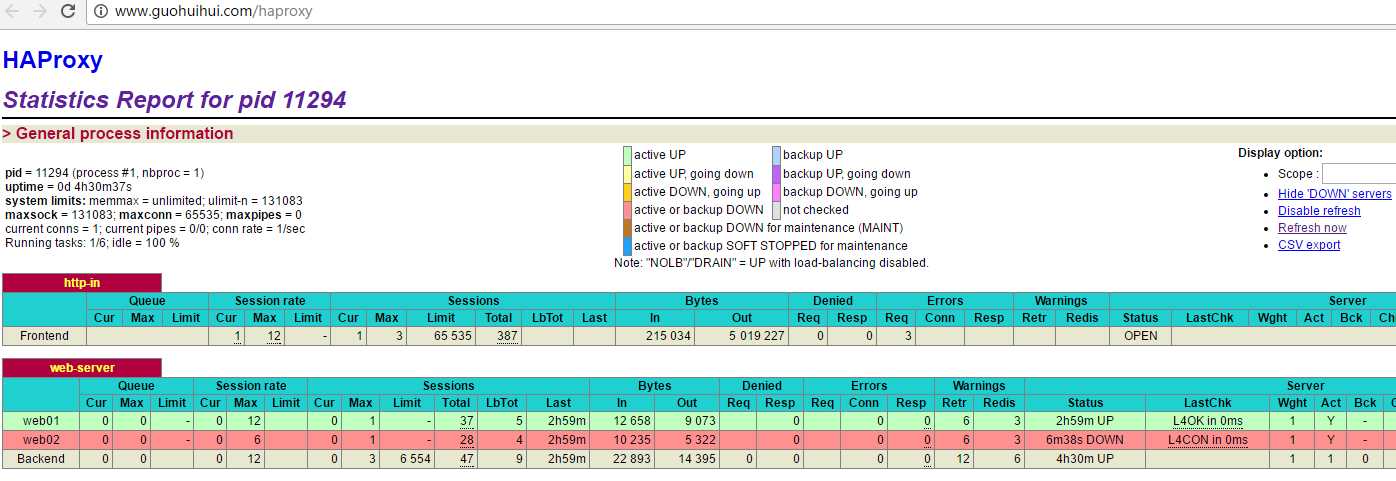1396x481 pixels.
Task: Click the browser back arrow
Action: pos(13,11)
